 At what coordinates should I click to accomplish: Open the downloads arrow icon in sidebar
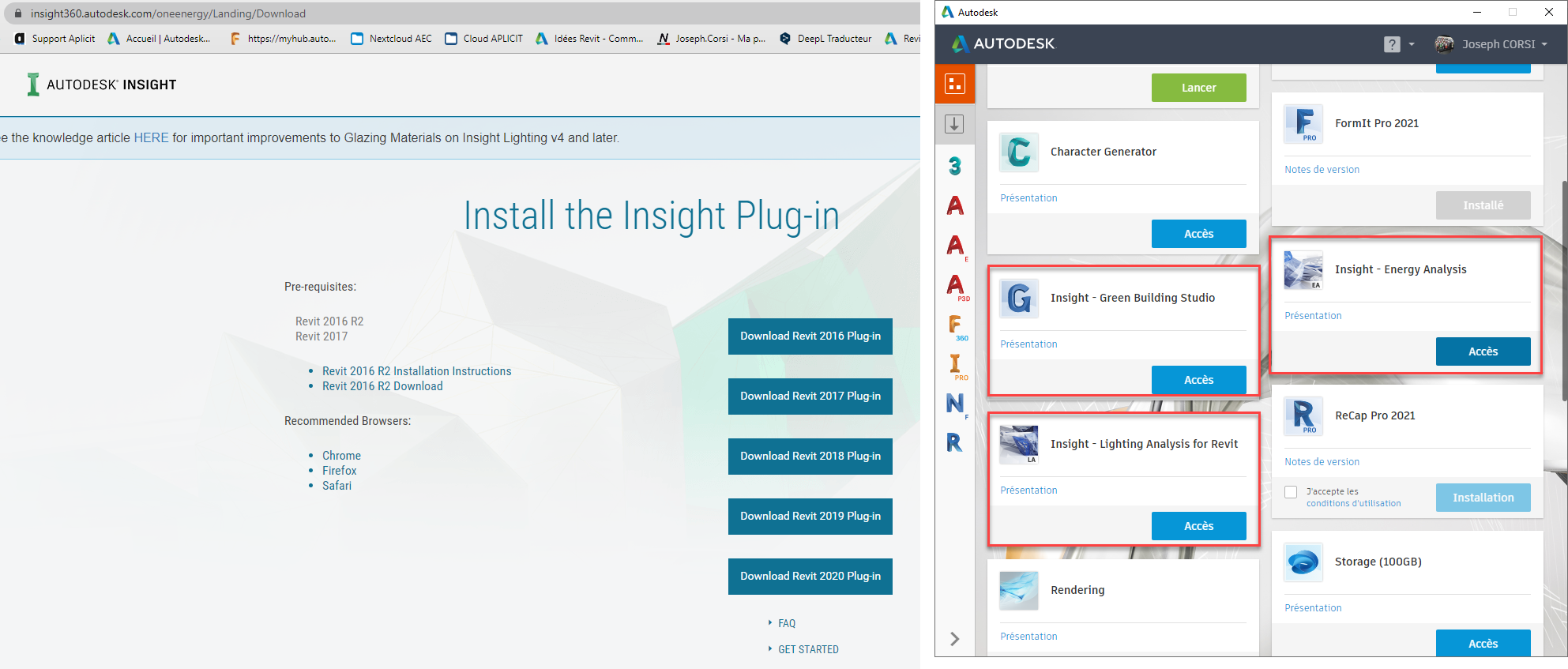click(x=954, y=124)
